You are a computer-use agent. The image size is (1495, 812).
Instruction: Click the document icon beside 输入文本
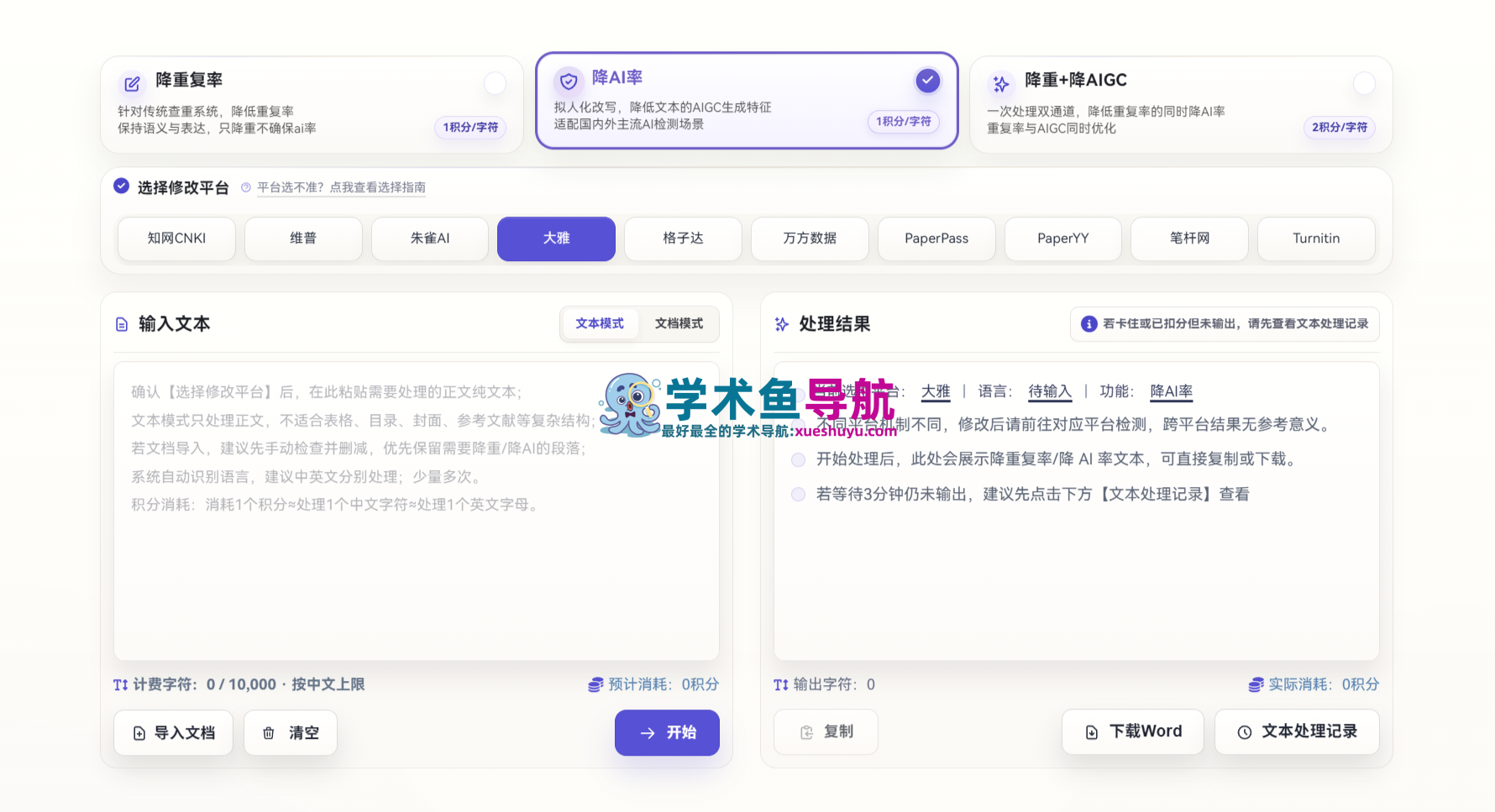pos(122,324)
